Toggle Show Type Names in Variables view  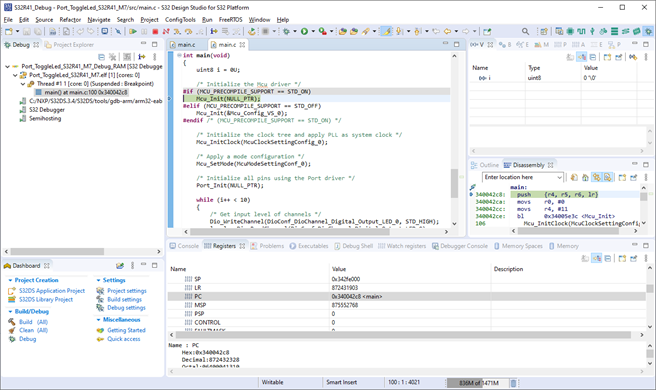(x=571, y=57)
